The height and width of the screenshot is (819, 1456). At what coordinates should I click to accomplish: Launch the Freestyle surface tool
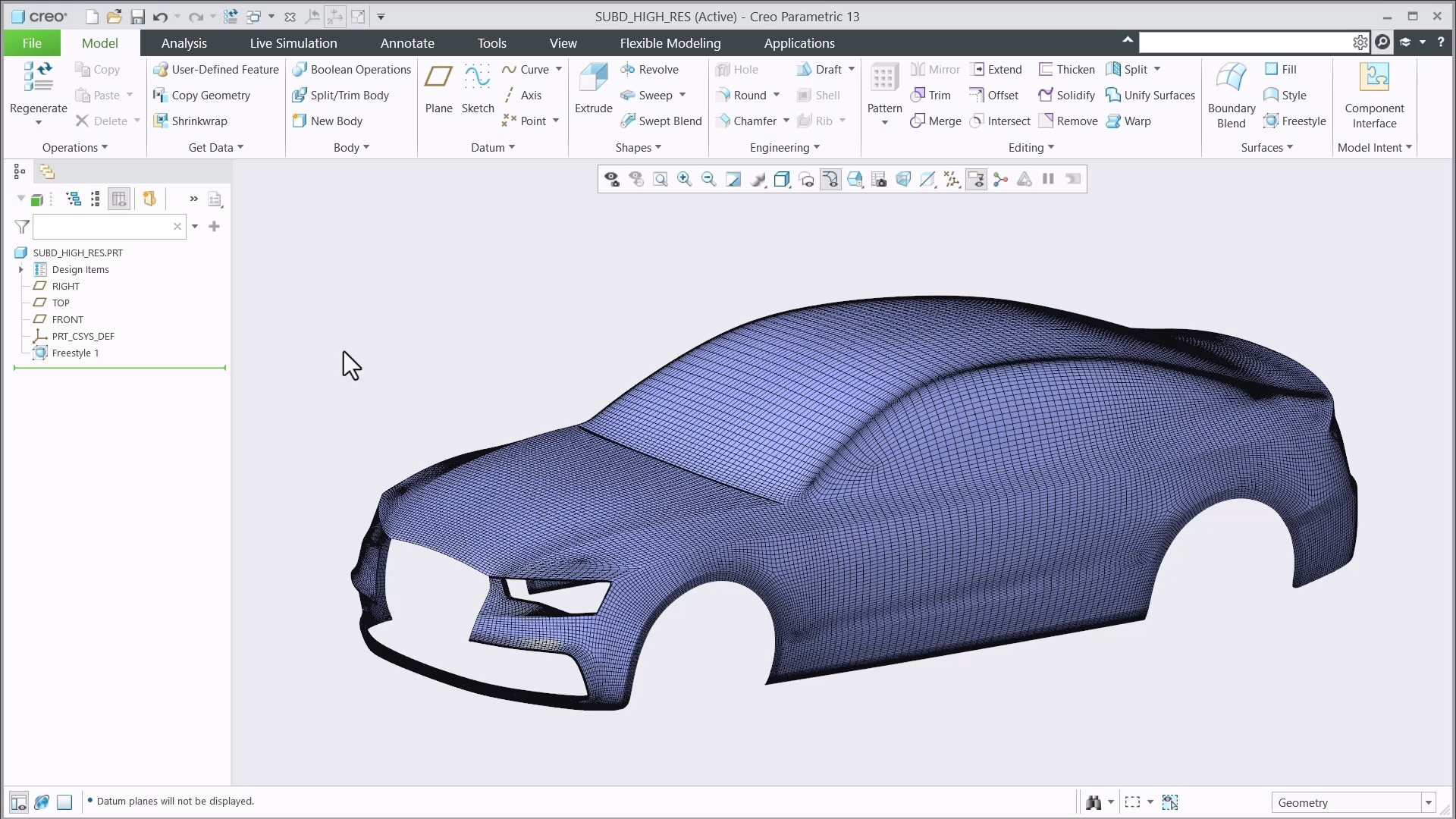[x=1294, y=121]
